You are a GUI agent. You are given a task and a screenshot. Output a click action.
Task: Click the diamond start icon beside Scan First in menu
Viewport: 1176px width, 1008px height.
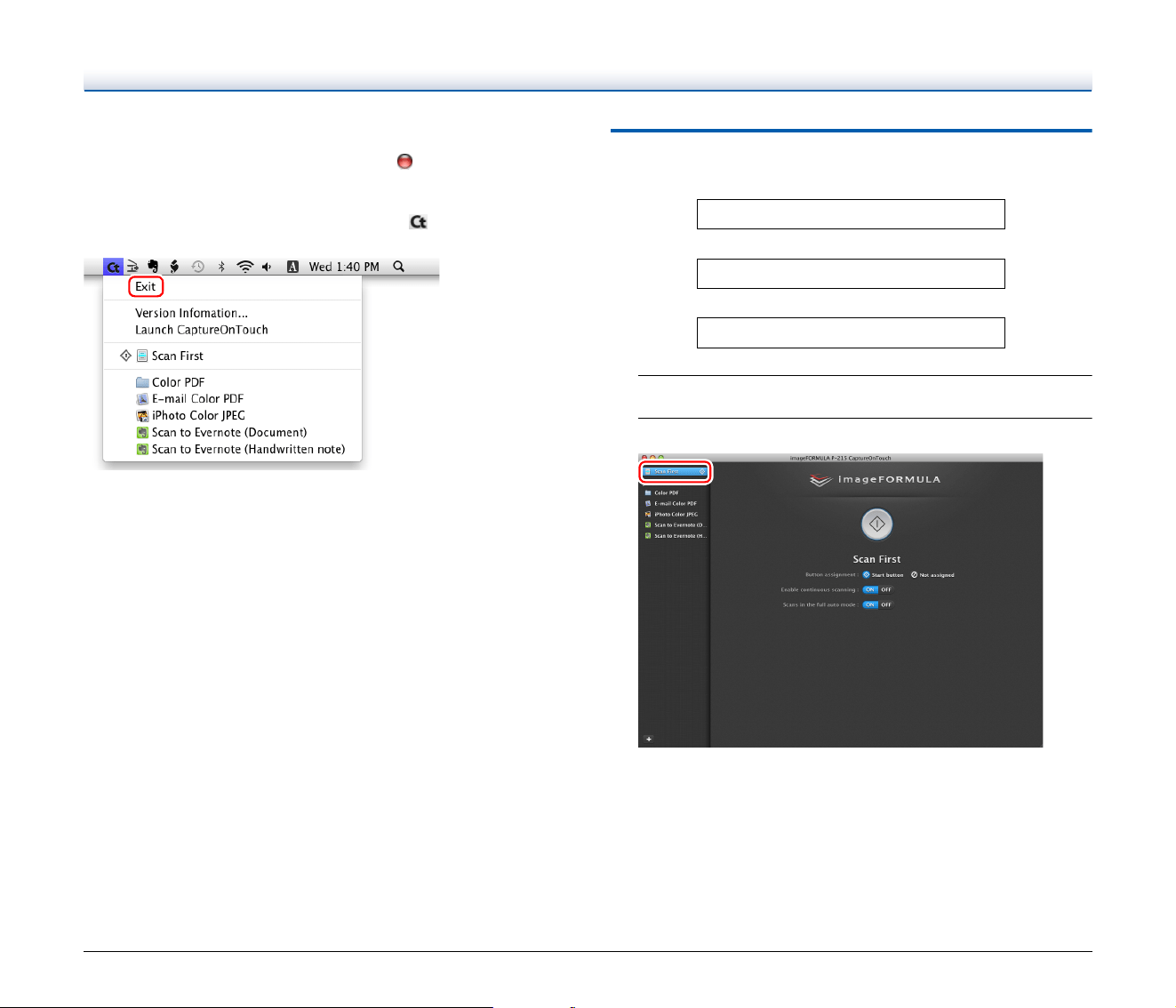[x=126, y=356]
